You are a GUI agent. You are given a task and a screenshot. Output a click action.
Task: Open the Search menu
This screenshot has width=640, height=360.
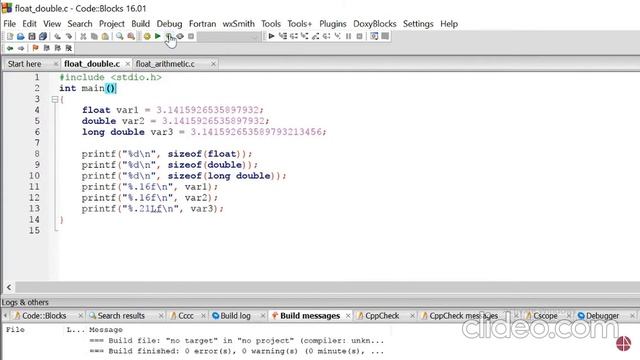[80, 24]
